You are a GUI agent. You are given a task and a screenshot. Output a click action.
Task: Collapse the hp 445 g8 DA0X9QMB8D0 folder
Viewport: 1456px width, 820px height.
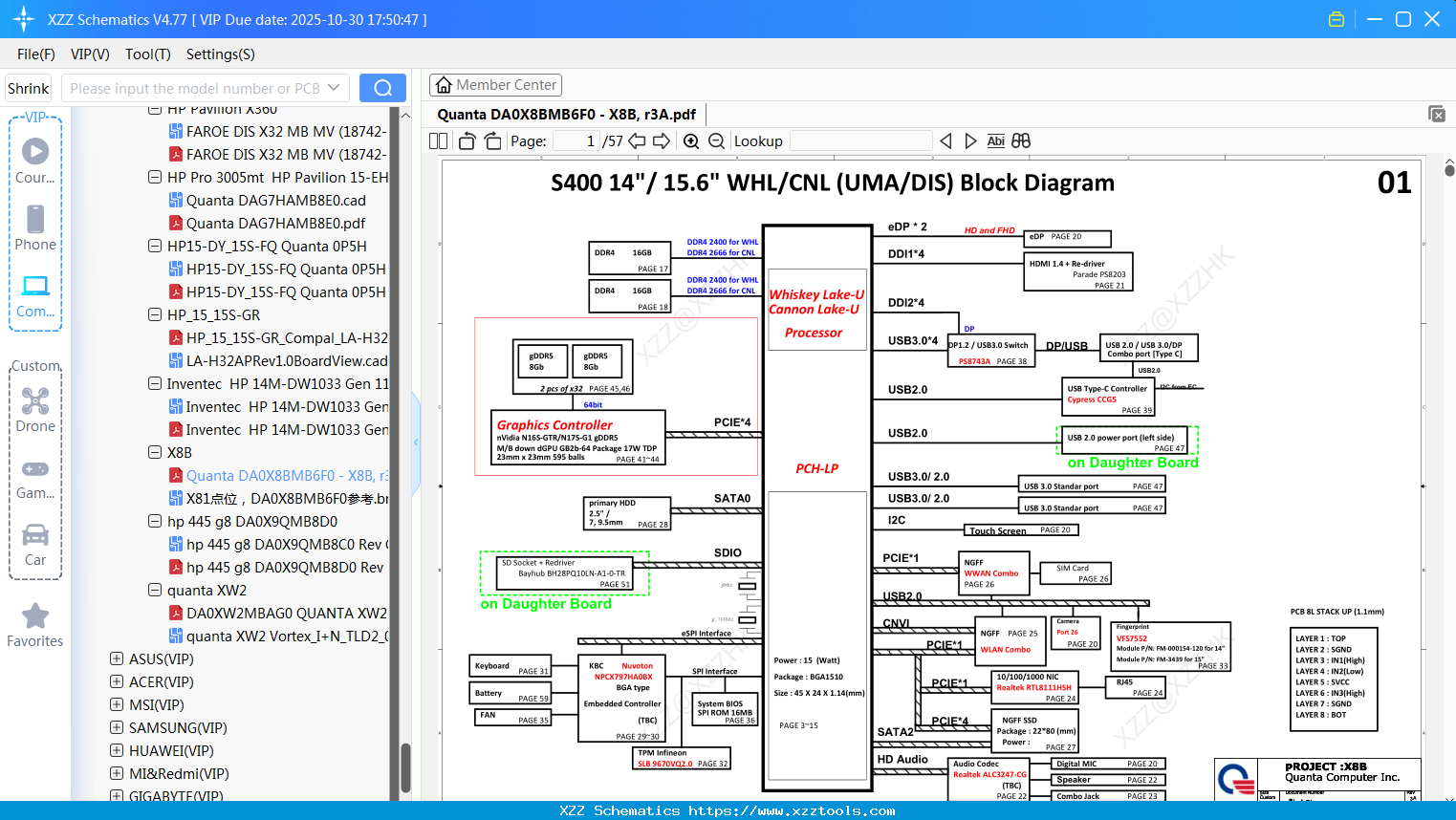(155, 521)
